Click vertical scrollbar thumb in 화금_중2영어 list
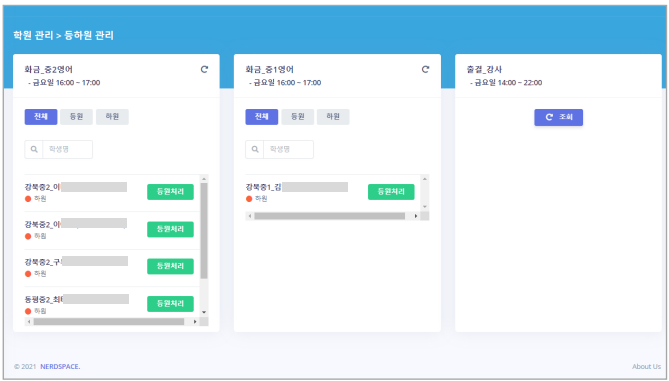This screenshot has height=381, width=669. tap(204, 231)
